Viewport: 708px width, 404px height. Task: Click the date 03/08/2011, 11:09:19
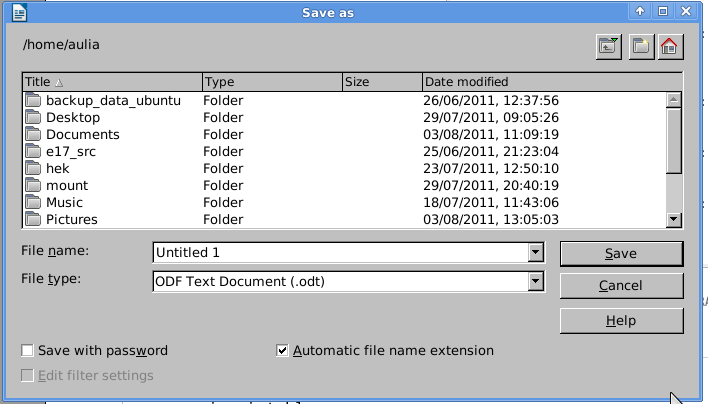point(491,135)
